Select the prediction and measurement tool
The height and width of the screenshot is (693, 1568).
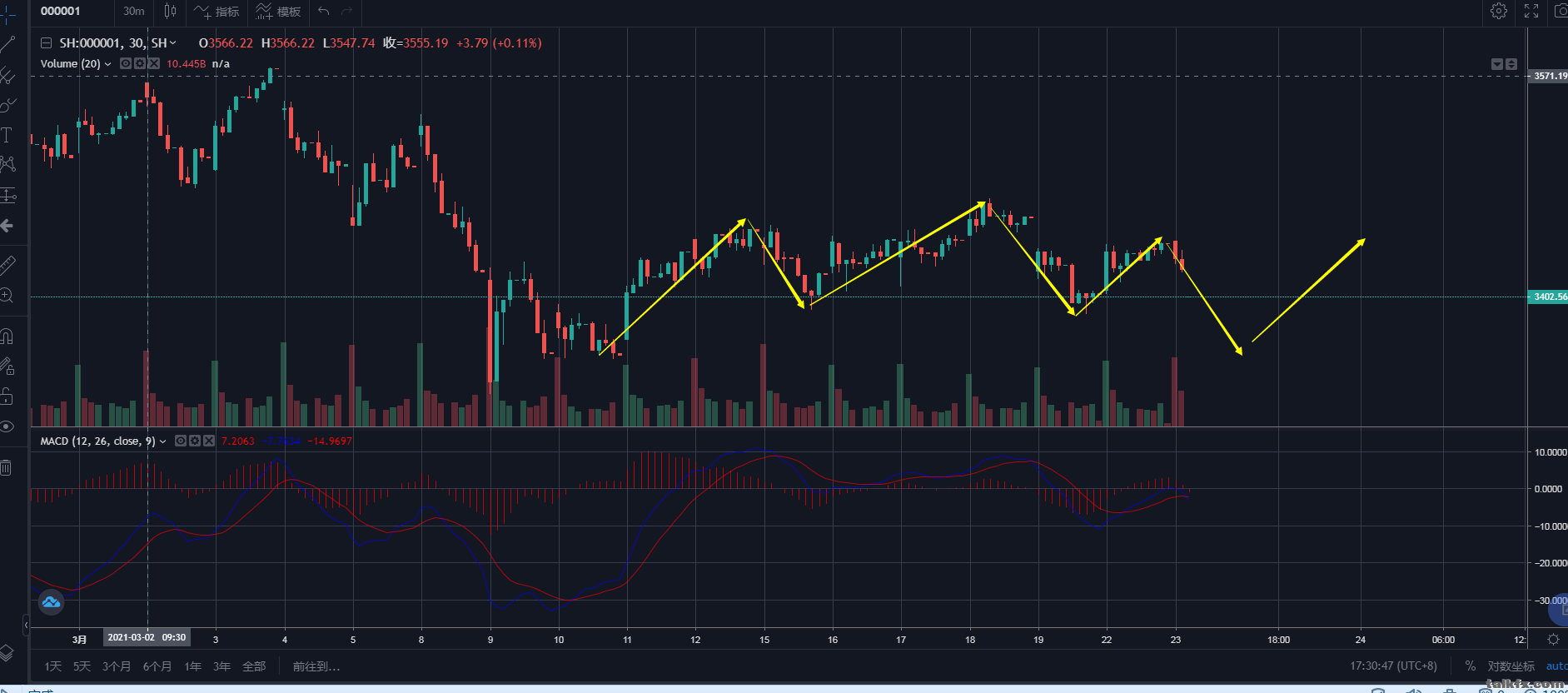coord(7,196)
